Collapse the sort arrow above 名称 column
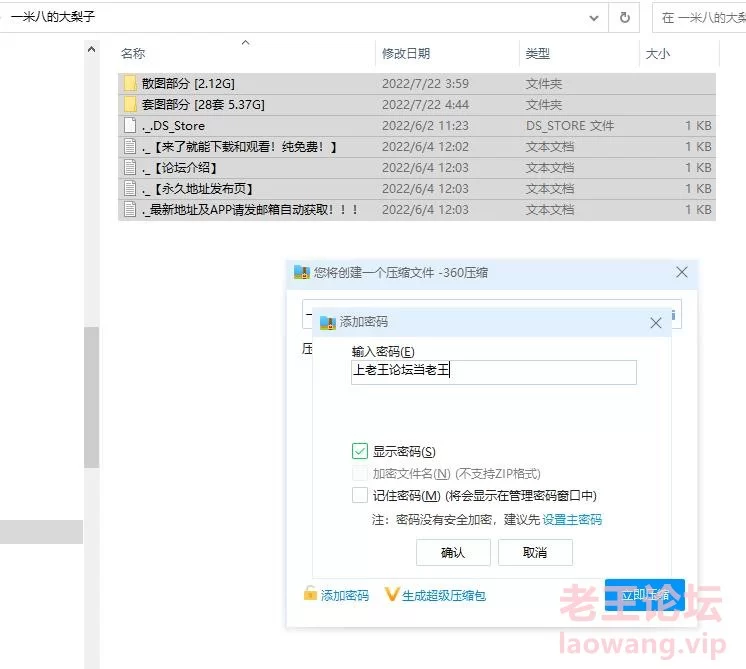746x669 pixels. (x=245, y=43)
